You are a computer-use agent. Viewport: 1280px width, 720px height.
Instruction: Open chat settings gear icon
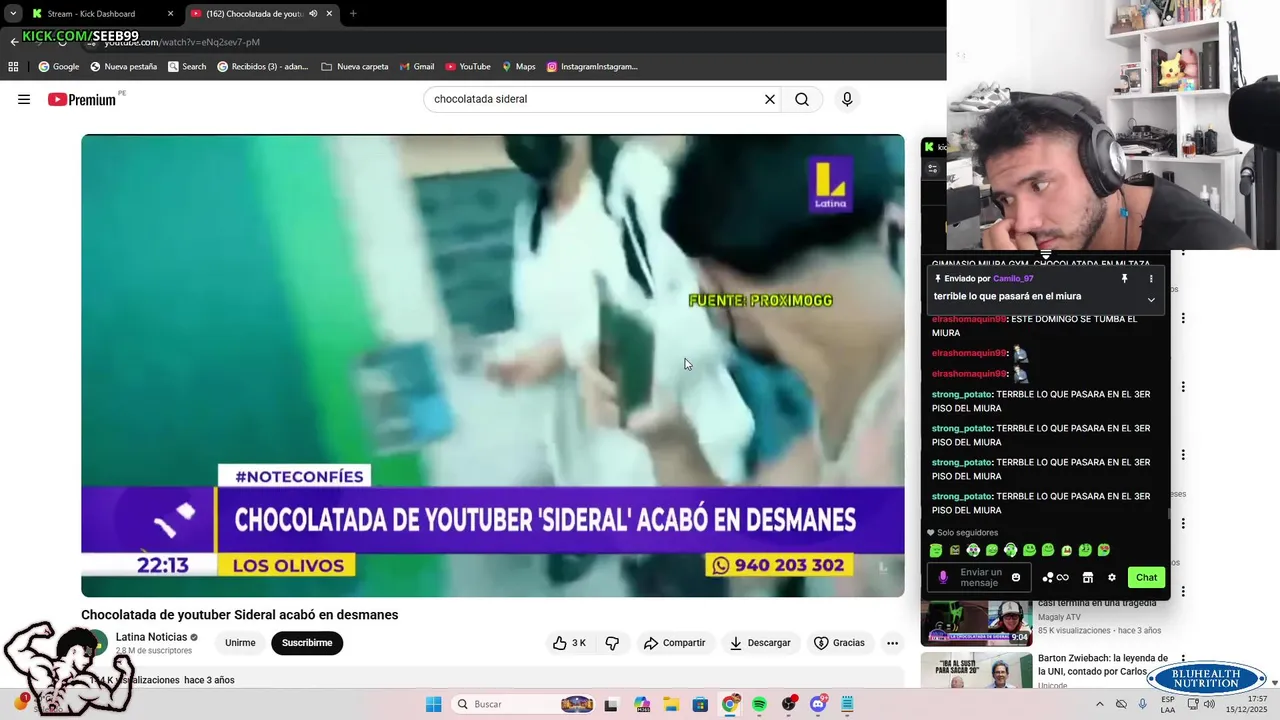[x=1111, y=578]
